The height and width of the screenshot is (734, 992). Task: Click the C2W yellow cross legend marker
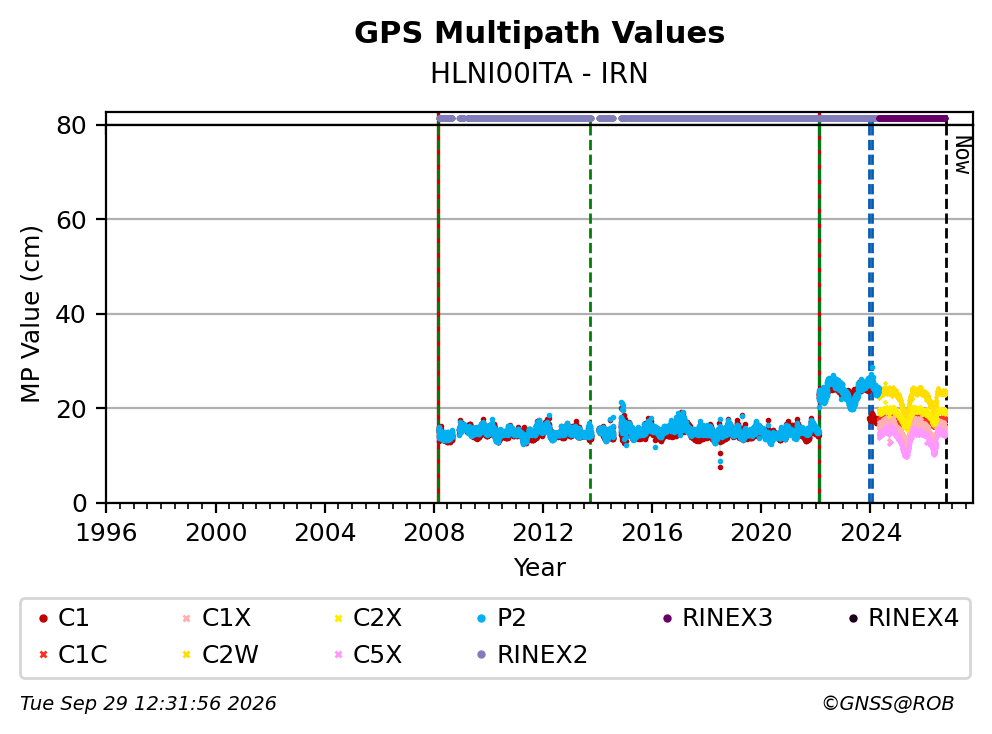tap(186, 654)
